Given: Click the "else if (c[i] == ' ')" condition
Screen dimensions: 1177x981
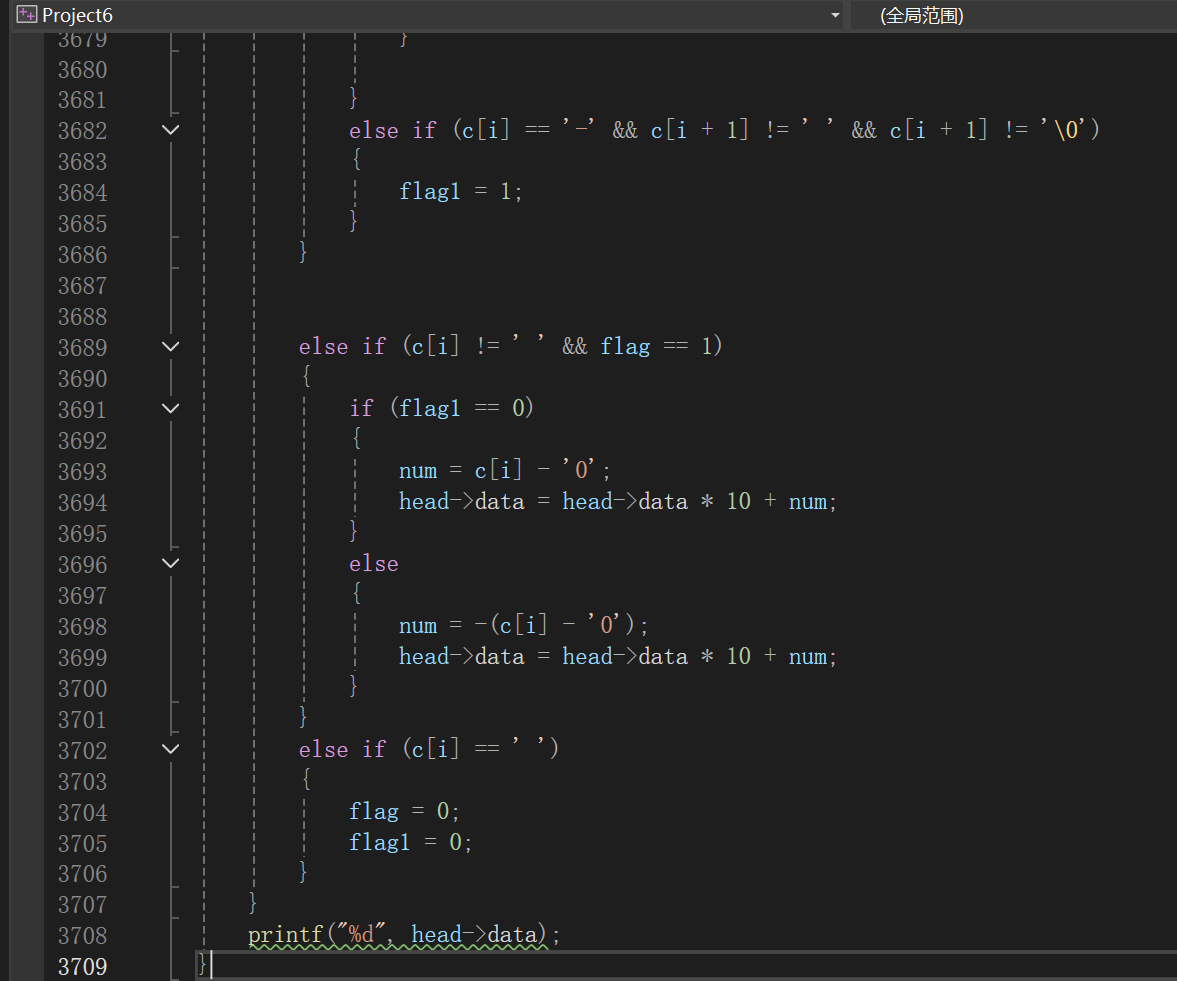Looking at the screenshot, I should (x=429, y=749).
